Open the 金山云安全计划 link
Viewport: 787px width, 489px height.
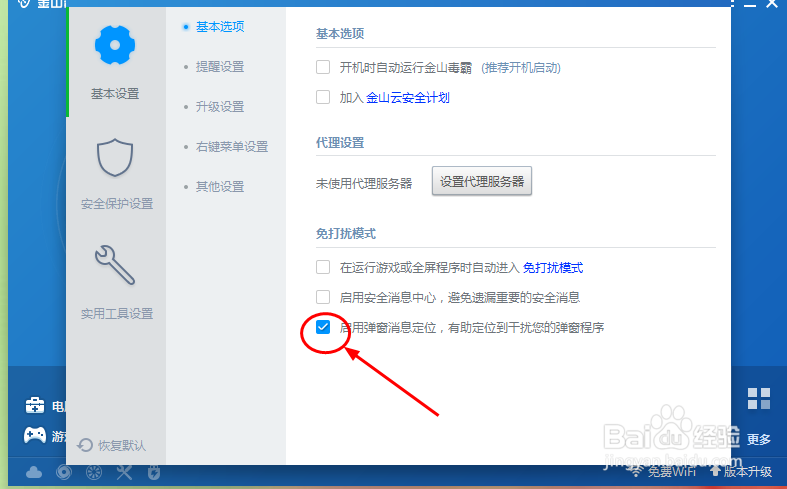tap(408, 97)
